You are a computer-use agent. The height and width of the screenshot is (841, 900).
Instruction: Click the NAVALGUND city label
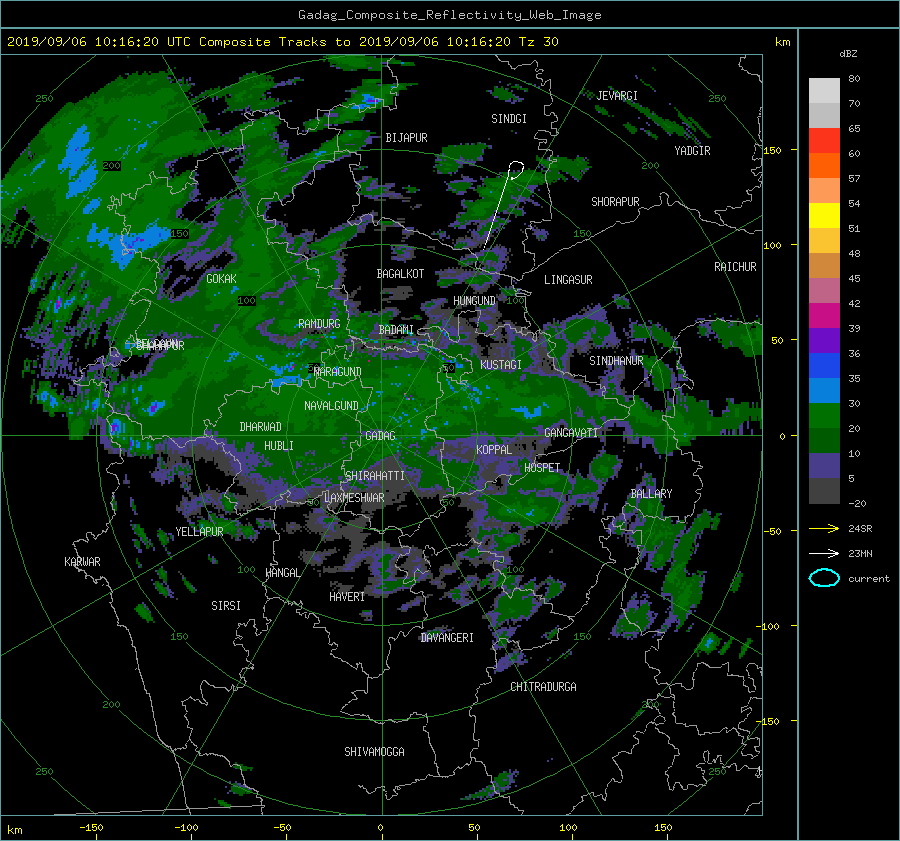coord(331,406)
